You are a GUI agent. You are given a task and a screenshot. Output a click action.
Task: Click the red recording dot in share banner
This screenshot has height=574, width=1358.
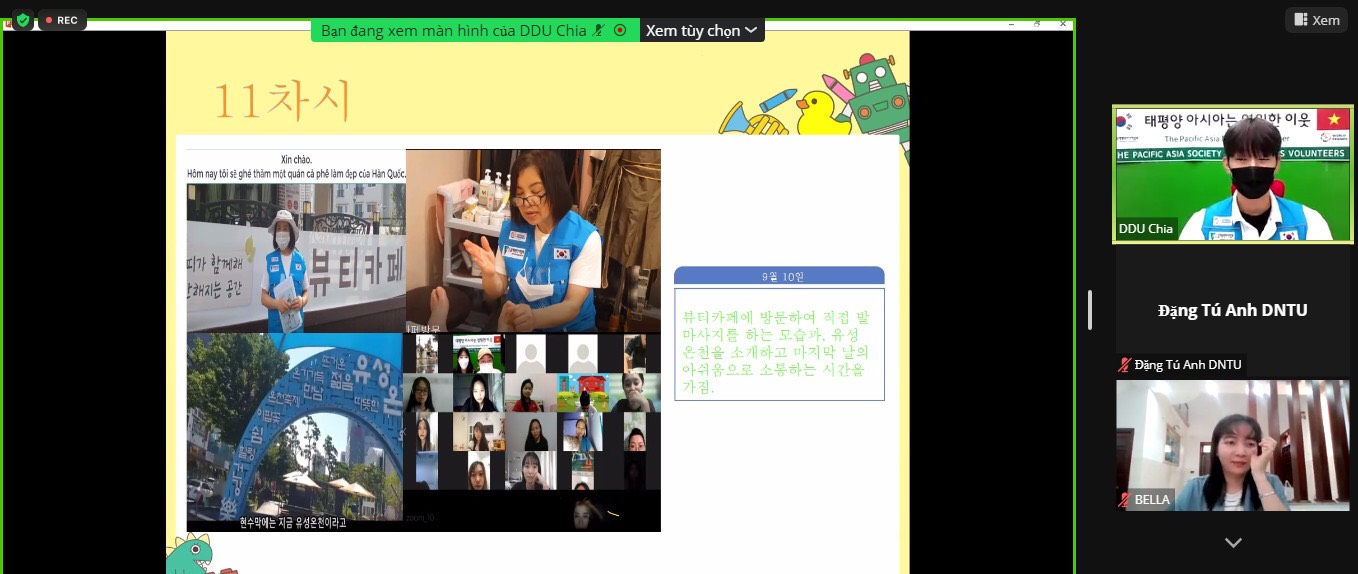coord(620,30)
